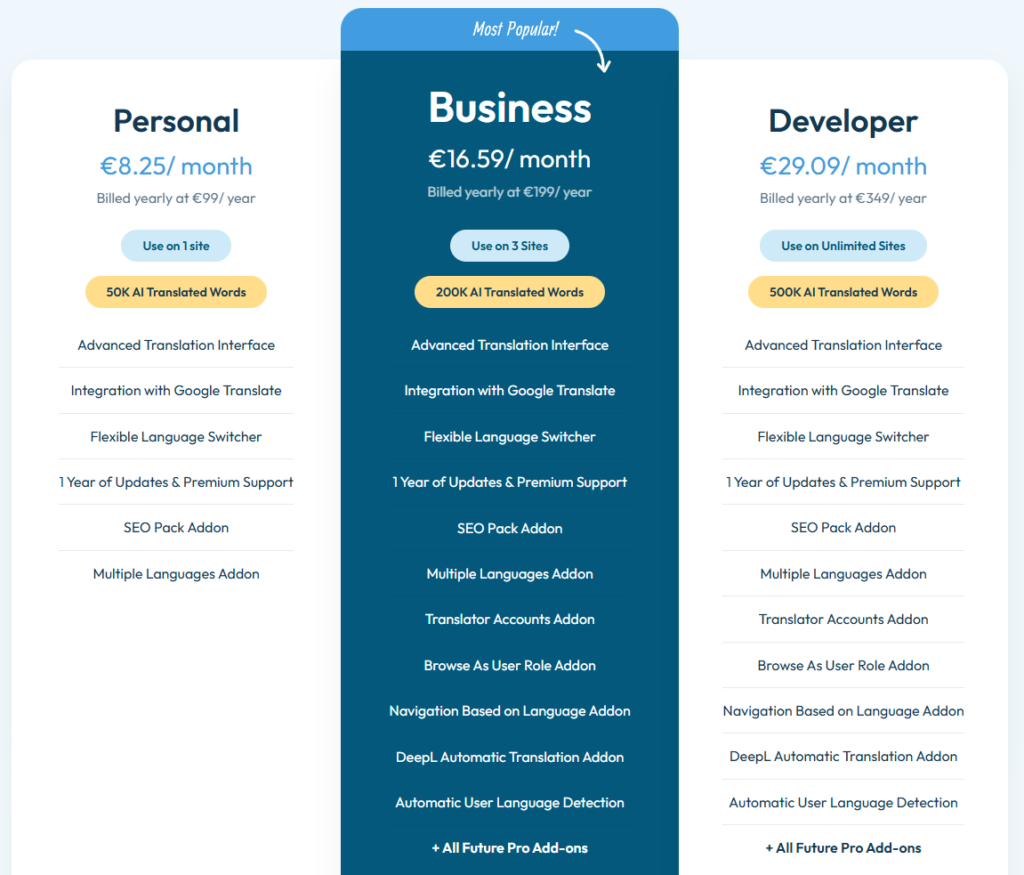
Task: Click the 'Use on 3 Sites' badge
Action: coord(510,246)
